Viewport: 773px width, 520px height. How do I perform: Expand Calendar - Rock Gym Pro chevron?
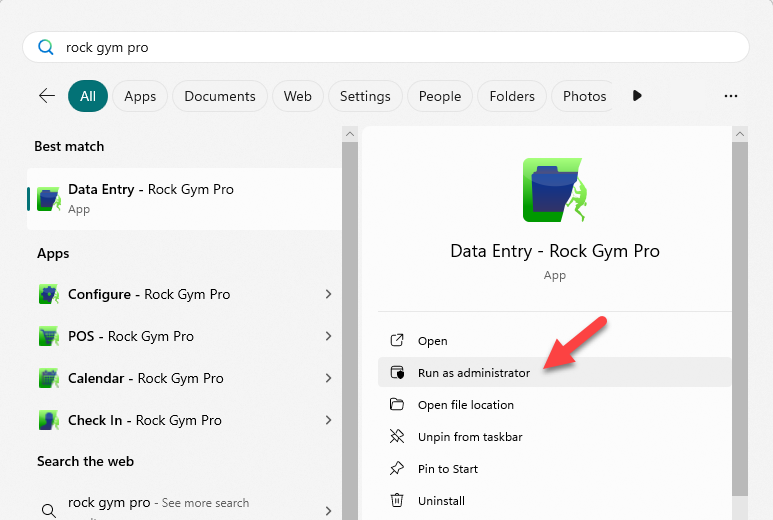(x=328, y=378)
